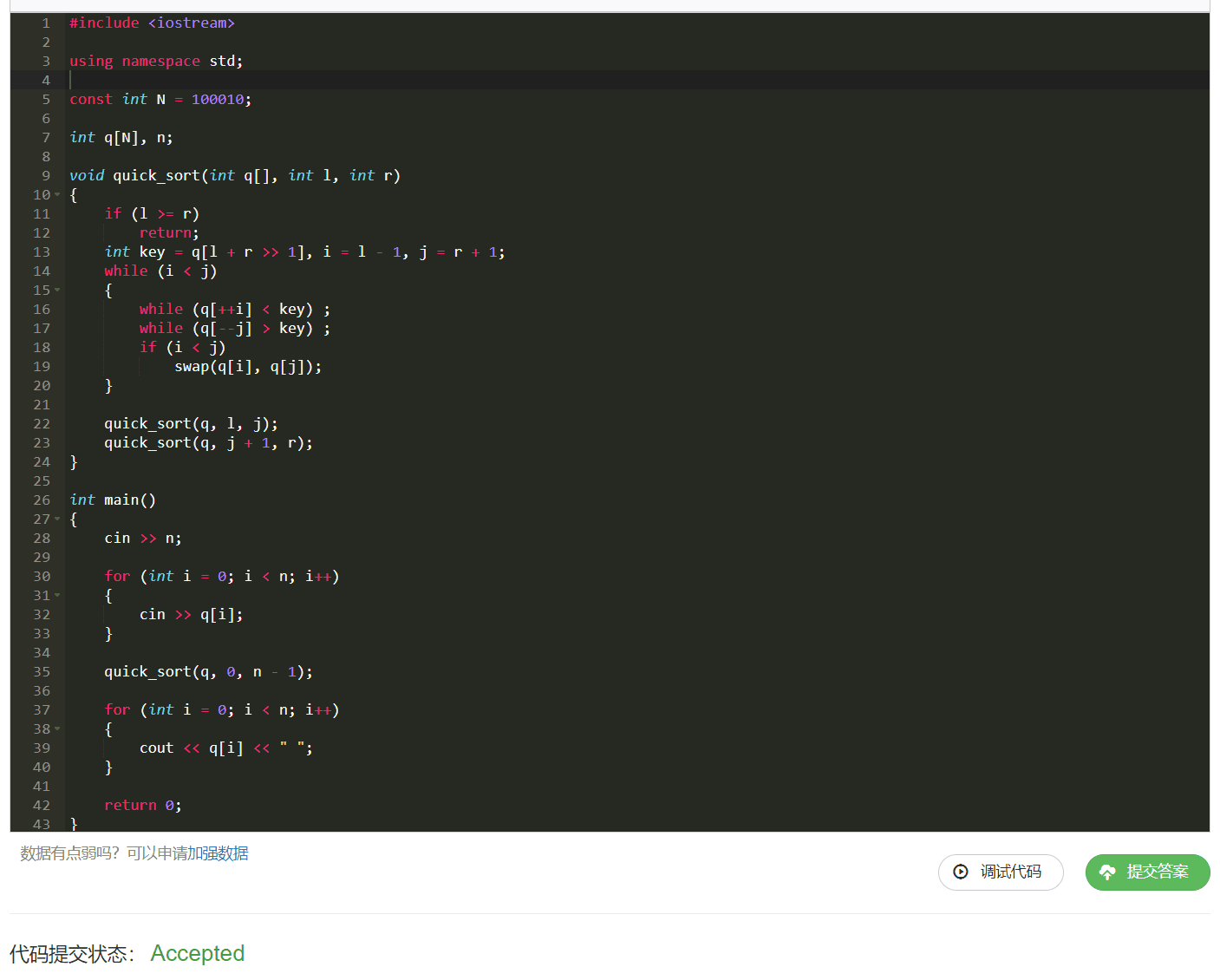Click the 'void quick_sort' function signature
1220x980 pixels.
(235, 175)
